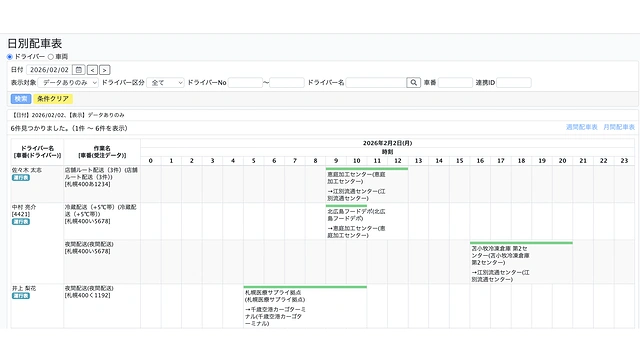
Task: Go to previous day arrow button
Action: (92, 70)
